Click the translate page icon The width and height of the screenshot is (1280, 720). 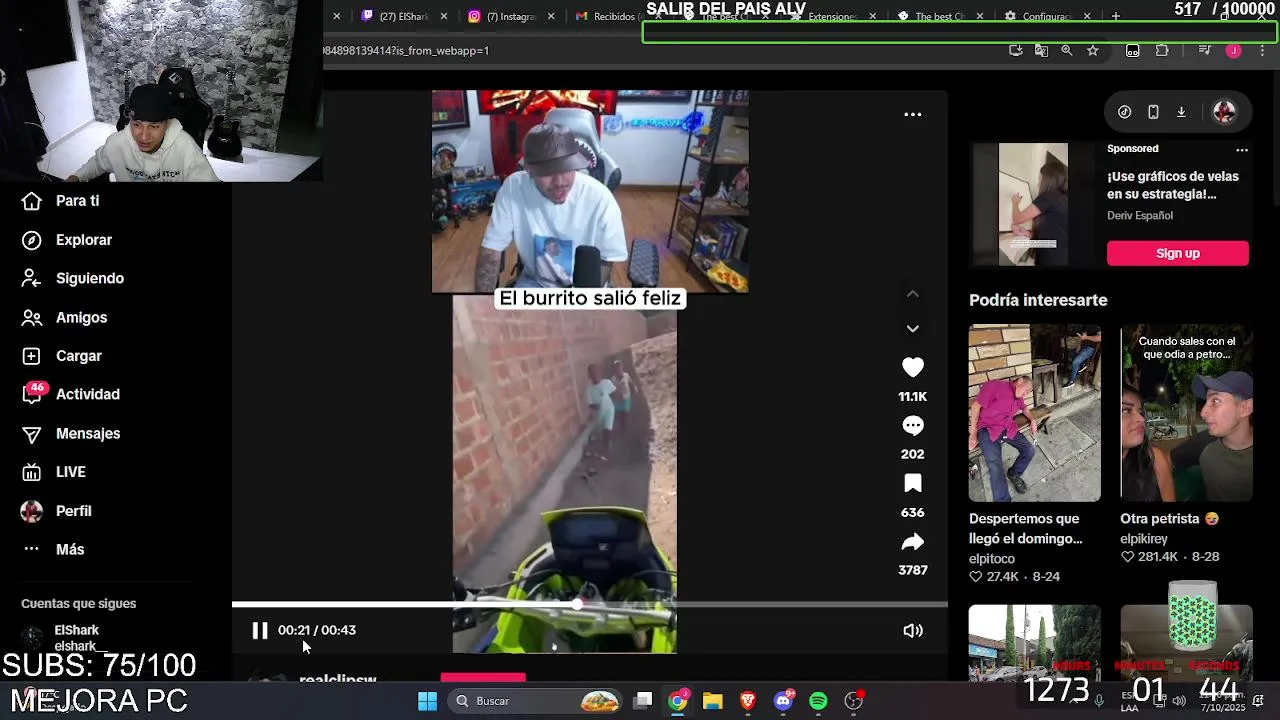coord(1041,50)
